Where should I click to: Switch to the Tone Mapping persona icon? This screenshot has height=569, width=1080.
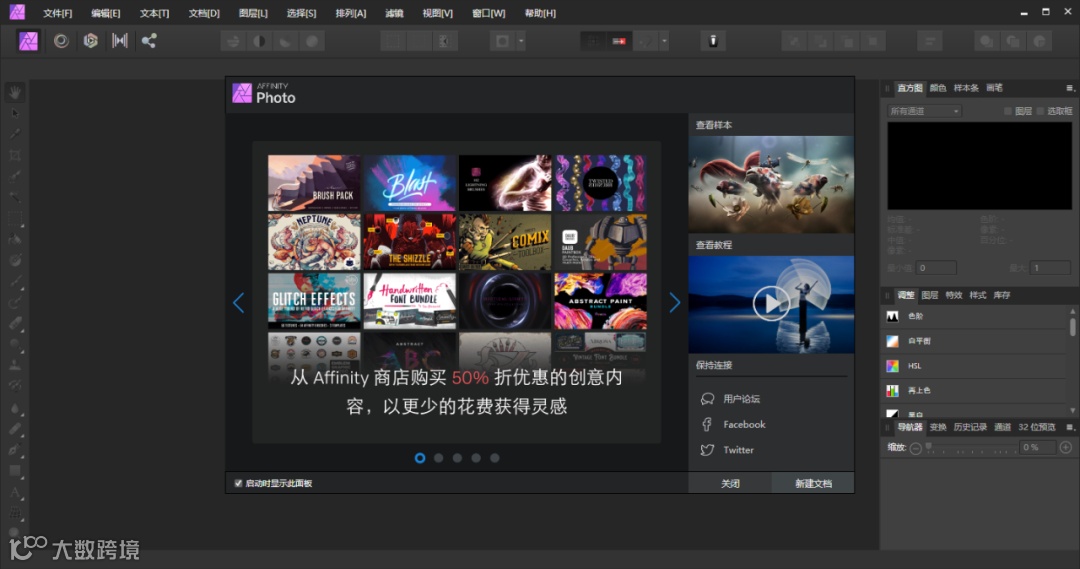coord(120,41)
